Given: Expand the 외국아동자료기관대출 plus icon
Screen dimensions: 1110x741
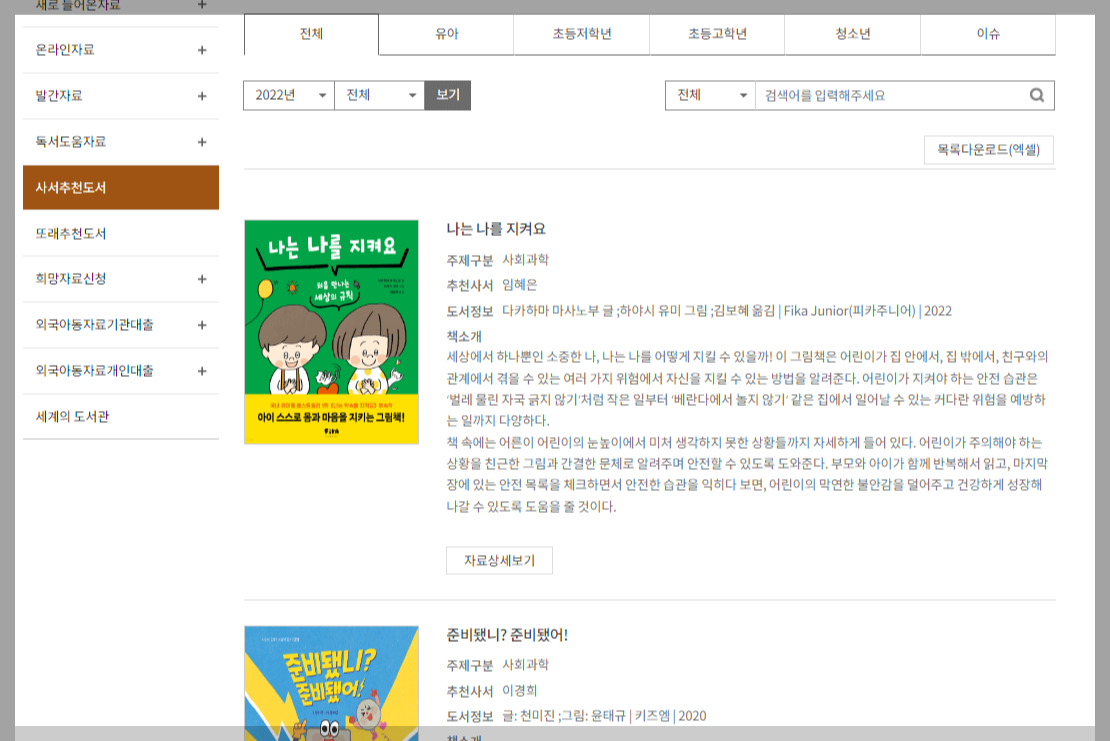Looking at the screenshot, I should [202, 325].
